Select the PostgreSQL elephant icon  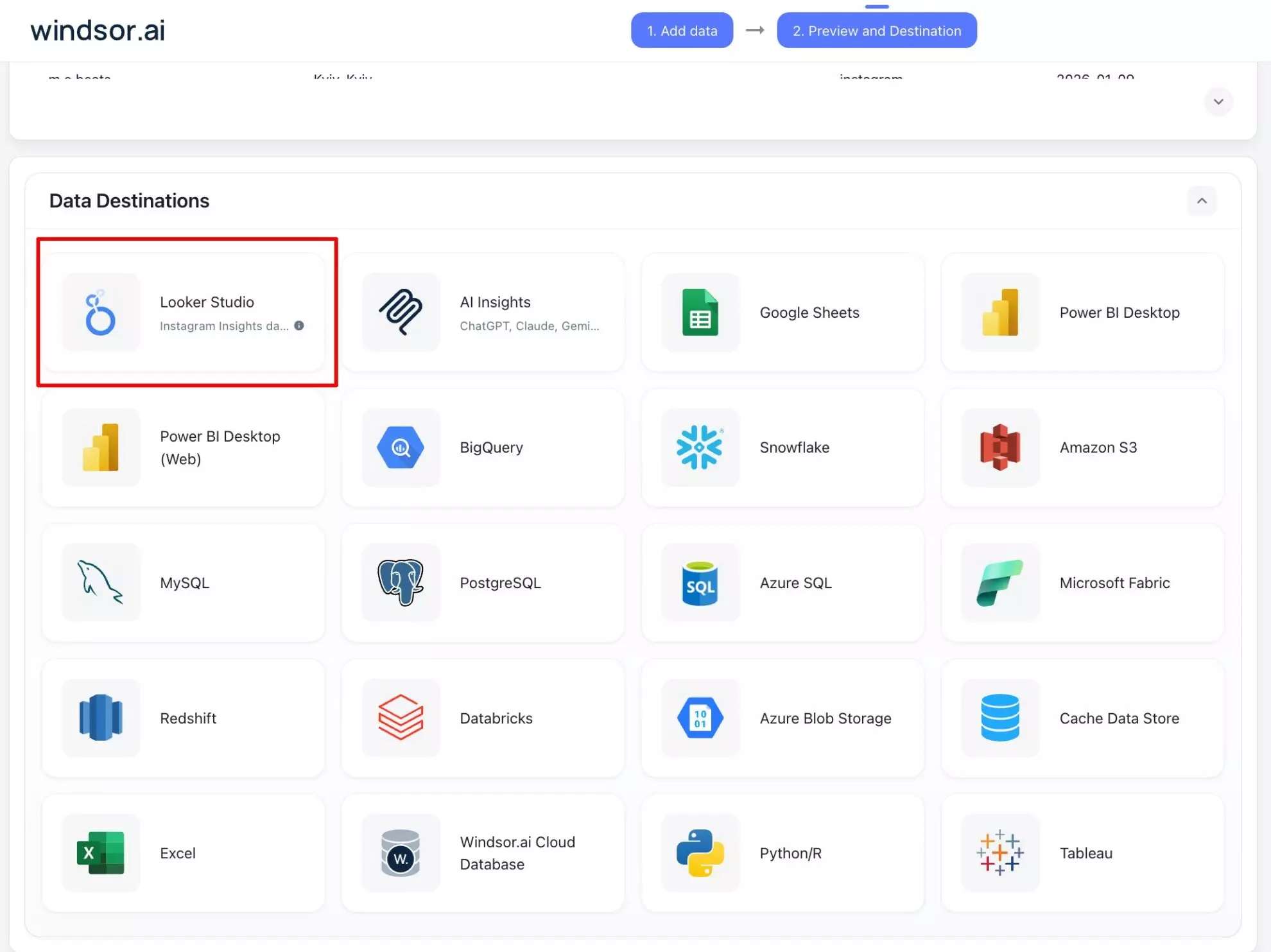coord(401,583)
